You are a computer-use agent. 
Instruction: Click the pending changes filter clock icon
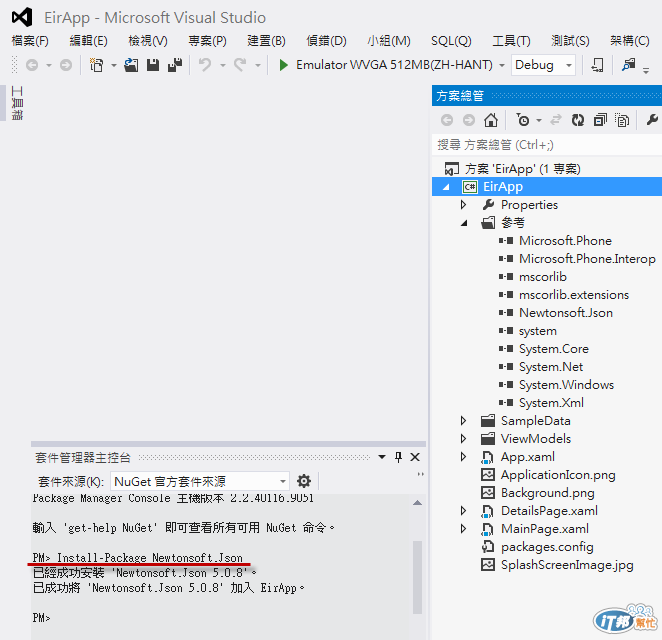(x=523, y=120)
